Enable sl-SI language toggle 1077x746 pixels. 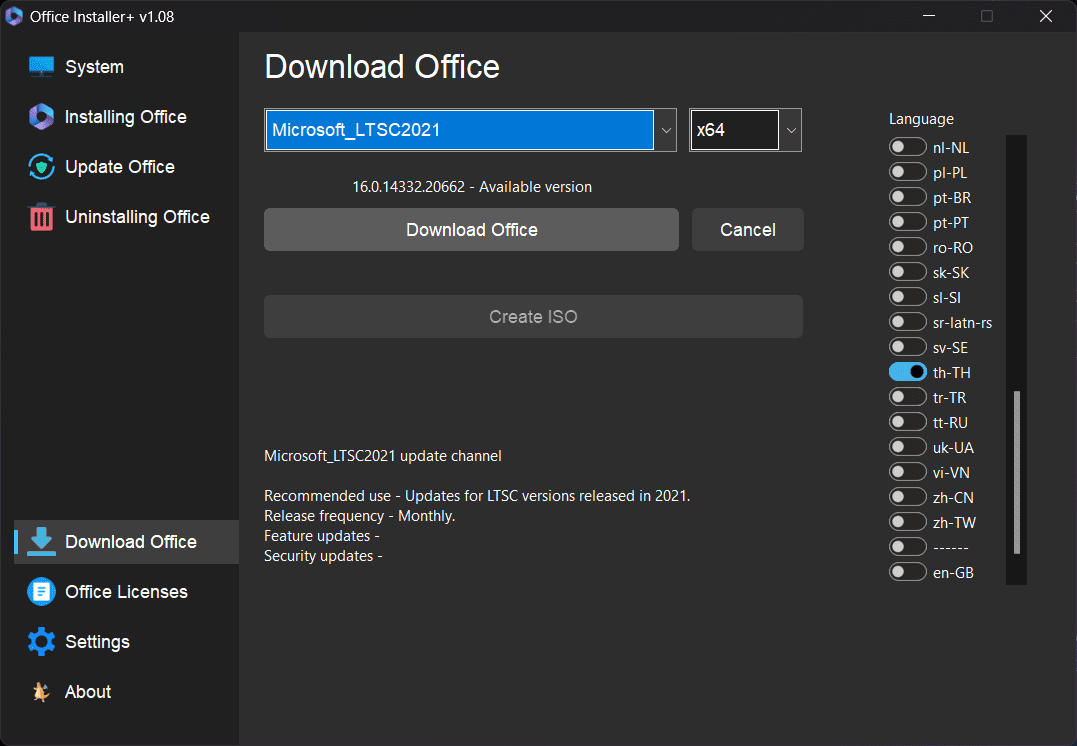pos(907,297)
